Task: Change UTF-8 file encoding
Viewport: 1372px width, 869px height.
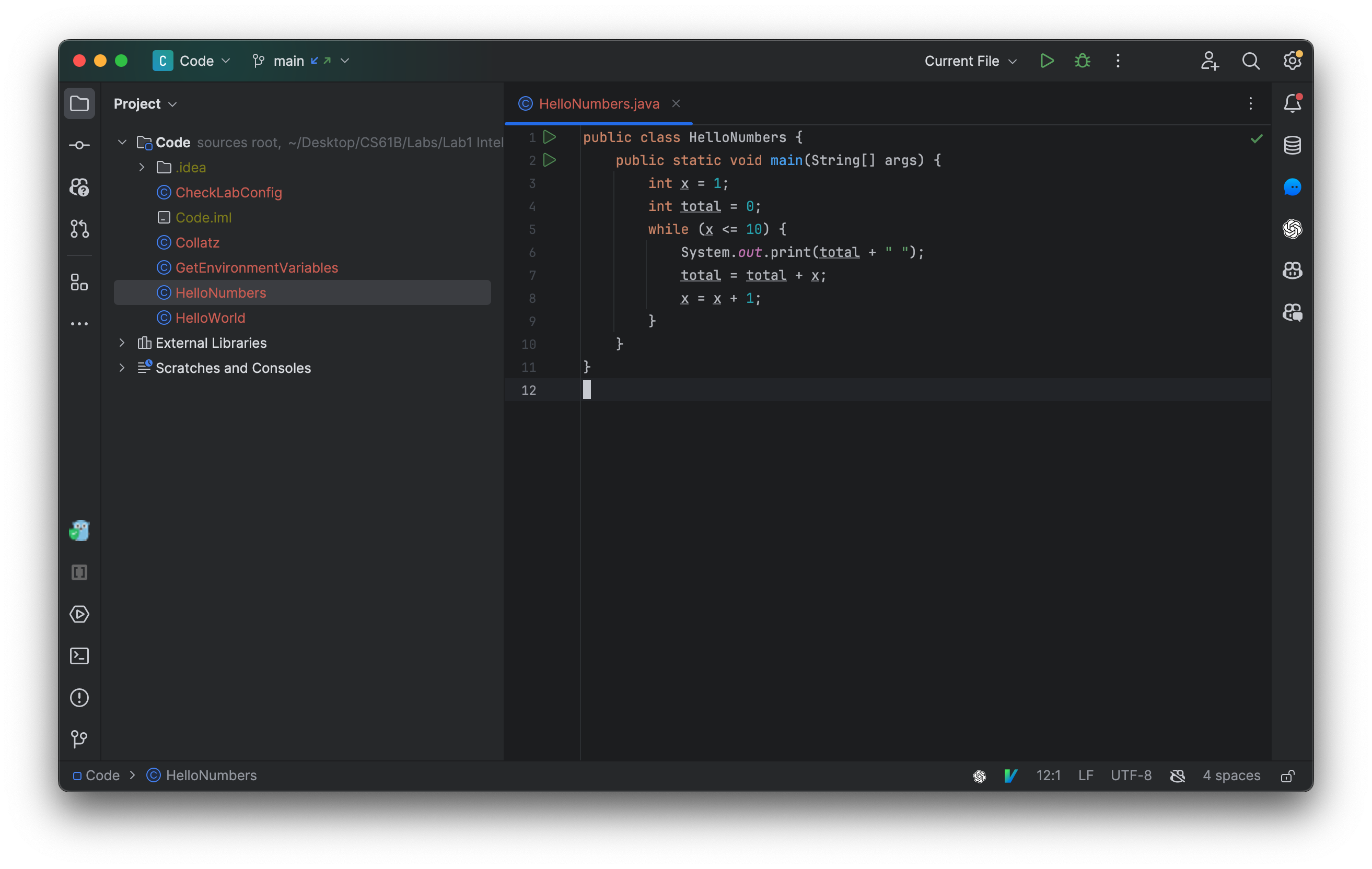Action: 1131,776
